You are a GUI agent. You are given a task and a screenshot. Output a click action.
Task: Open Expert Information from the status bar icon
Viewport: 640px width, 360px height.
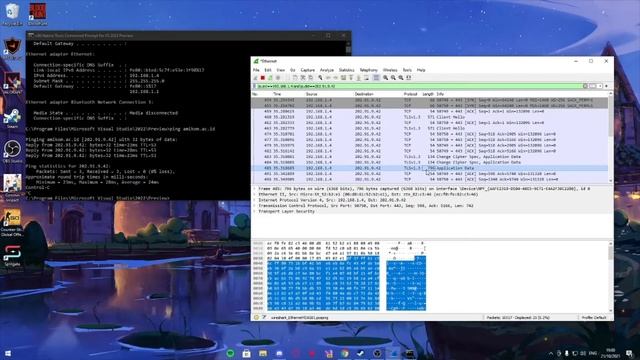click(x=256, y=317)
